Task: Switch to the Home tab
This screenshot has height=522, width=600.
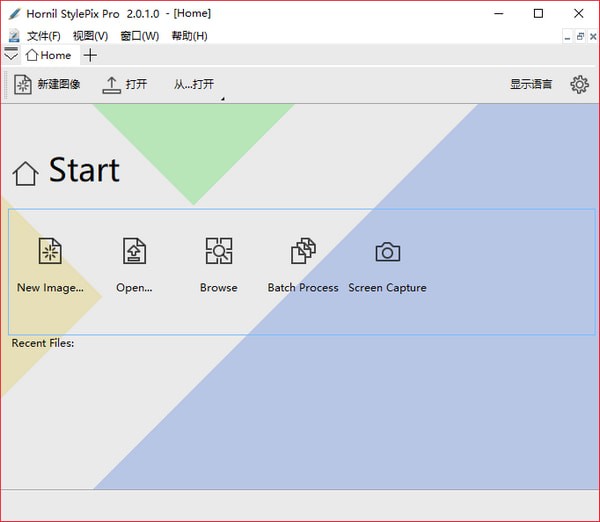Action: point(49,55)
